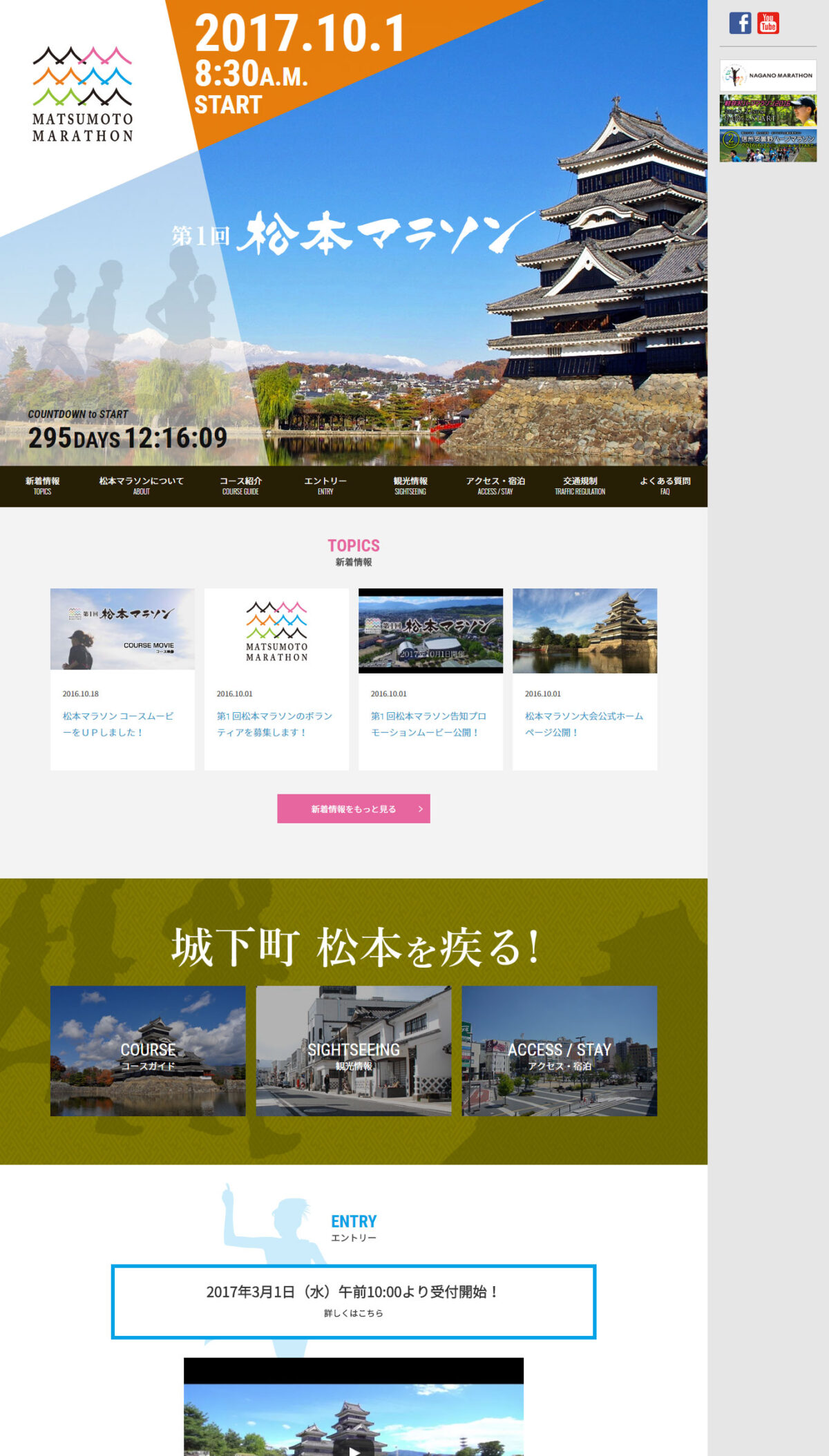Image resolution: width=829 pixels, height=1456 pixels.
Task: Open the volunteer topic logo thumbnail
Action: pos(276,631)
